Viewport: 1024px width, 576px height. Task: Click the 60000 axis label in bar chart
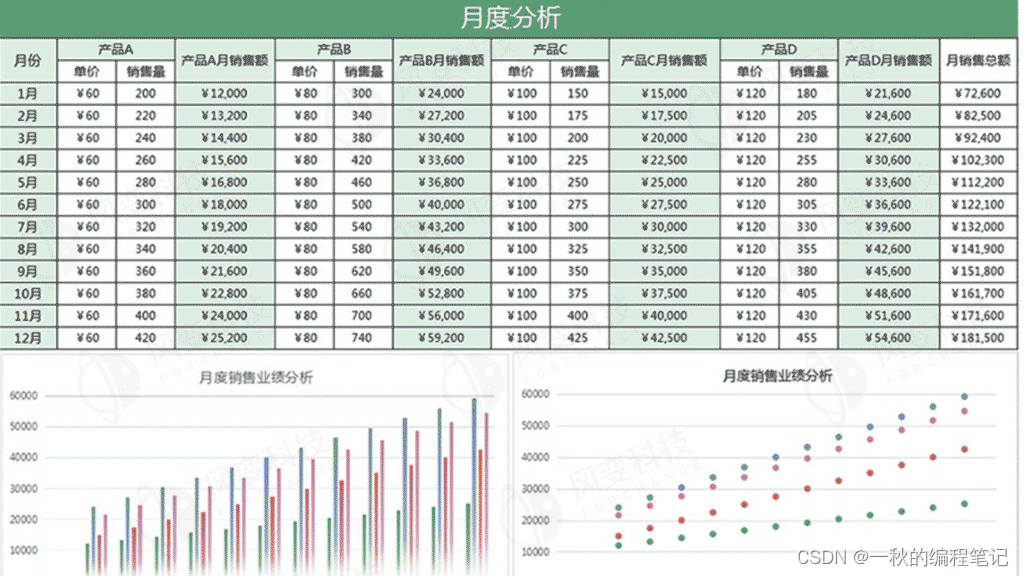point(24,396)
